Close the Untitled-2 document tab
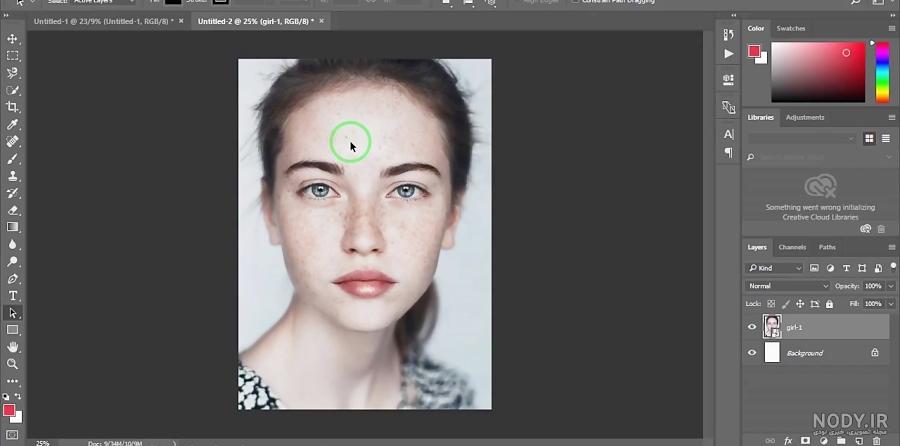 coord(321,21)
